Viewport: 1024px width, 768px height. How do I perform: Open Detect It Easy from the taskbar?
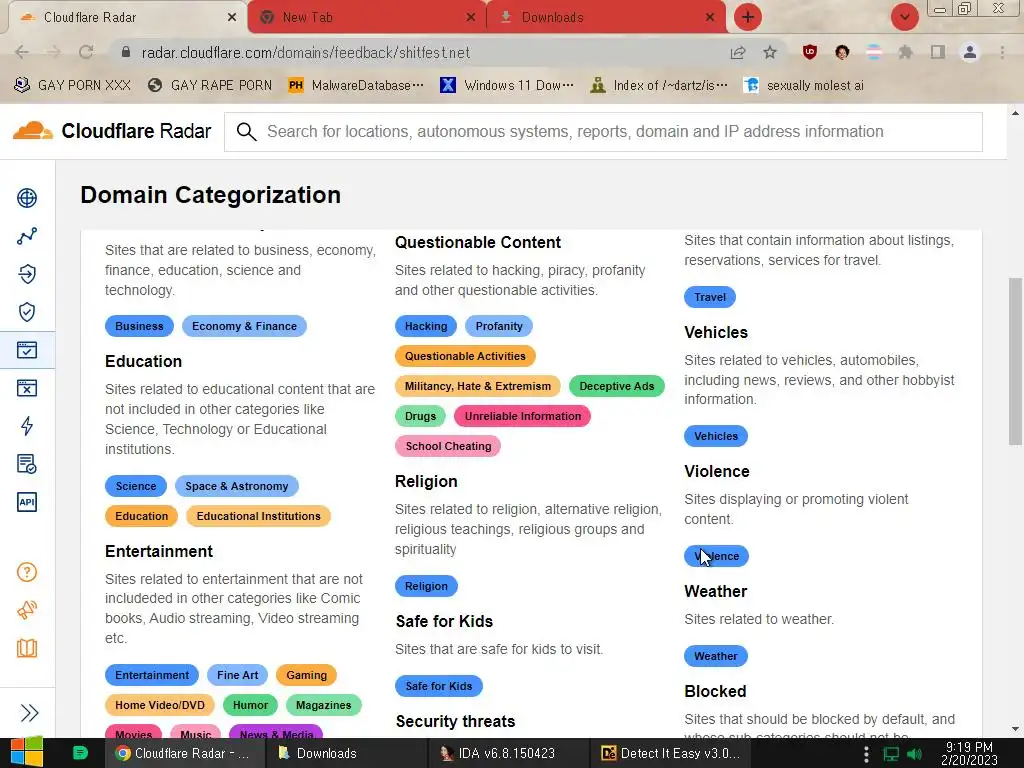coord(671,753)
